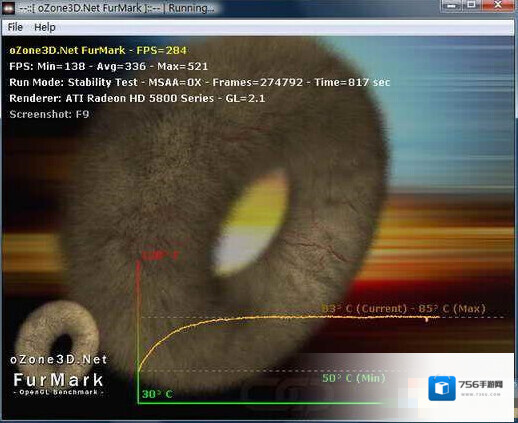Click the 'oZone3D.Net FurMark - FPS=284' line
This screenshot has width=518, height=423.
click(98, 50)
